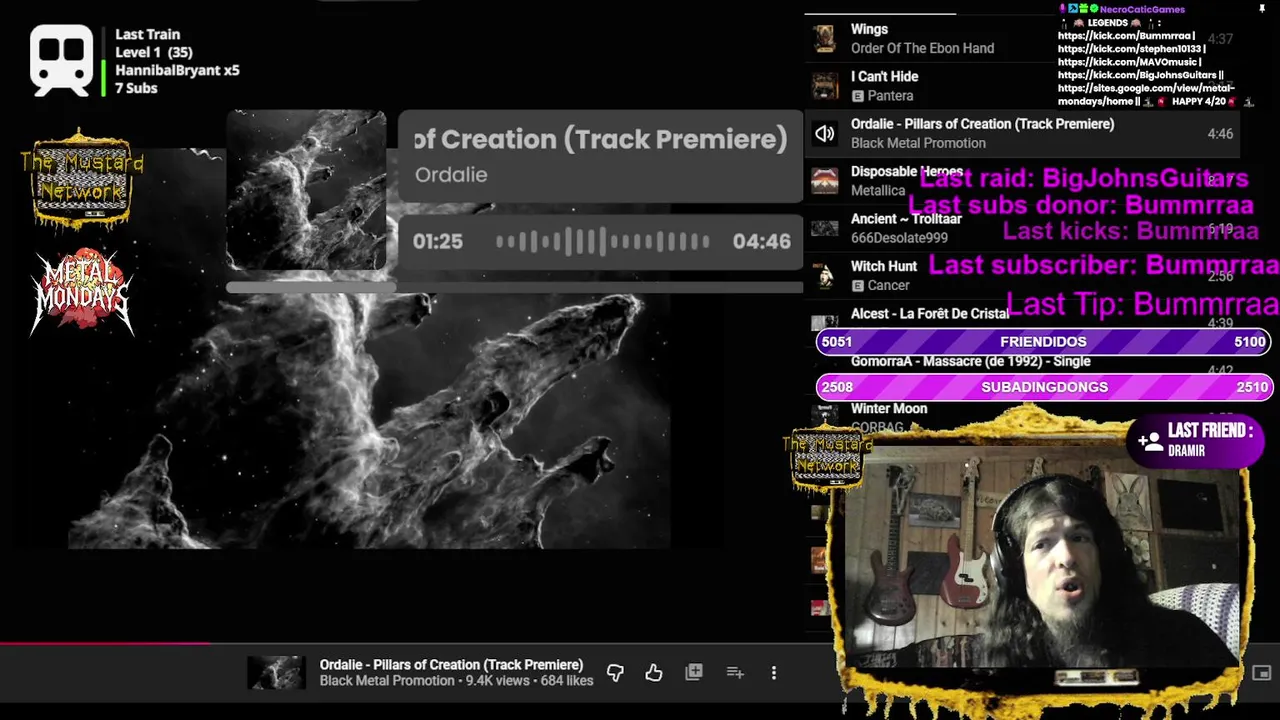The width and height of the screenshot is (1280, 720).
Task: Play Disposable Heroes from the queue
Action: [906, 172]
